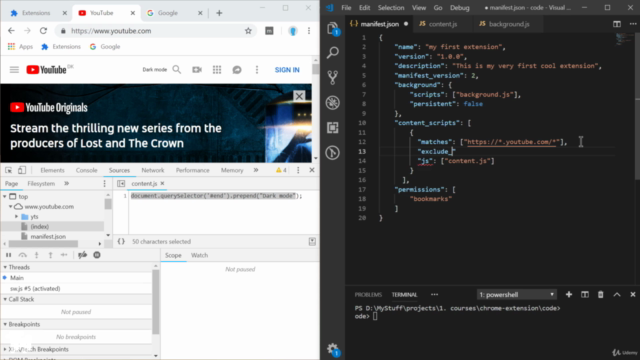Close the DevTools panel
This screenshot has height=360, width=640.
[x=312, y=170]
